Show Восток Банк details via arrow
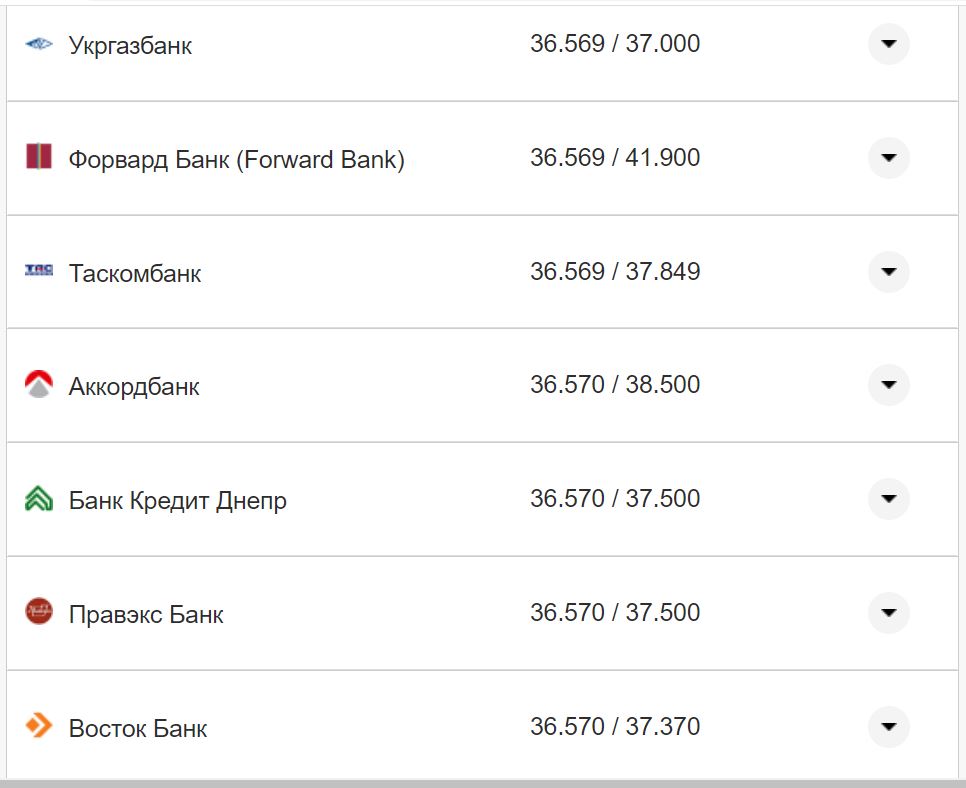Image resolution: width=966 pixels, height=788 pixels. (x=888, y=726)
